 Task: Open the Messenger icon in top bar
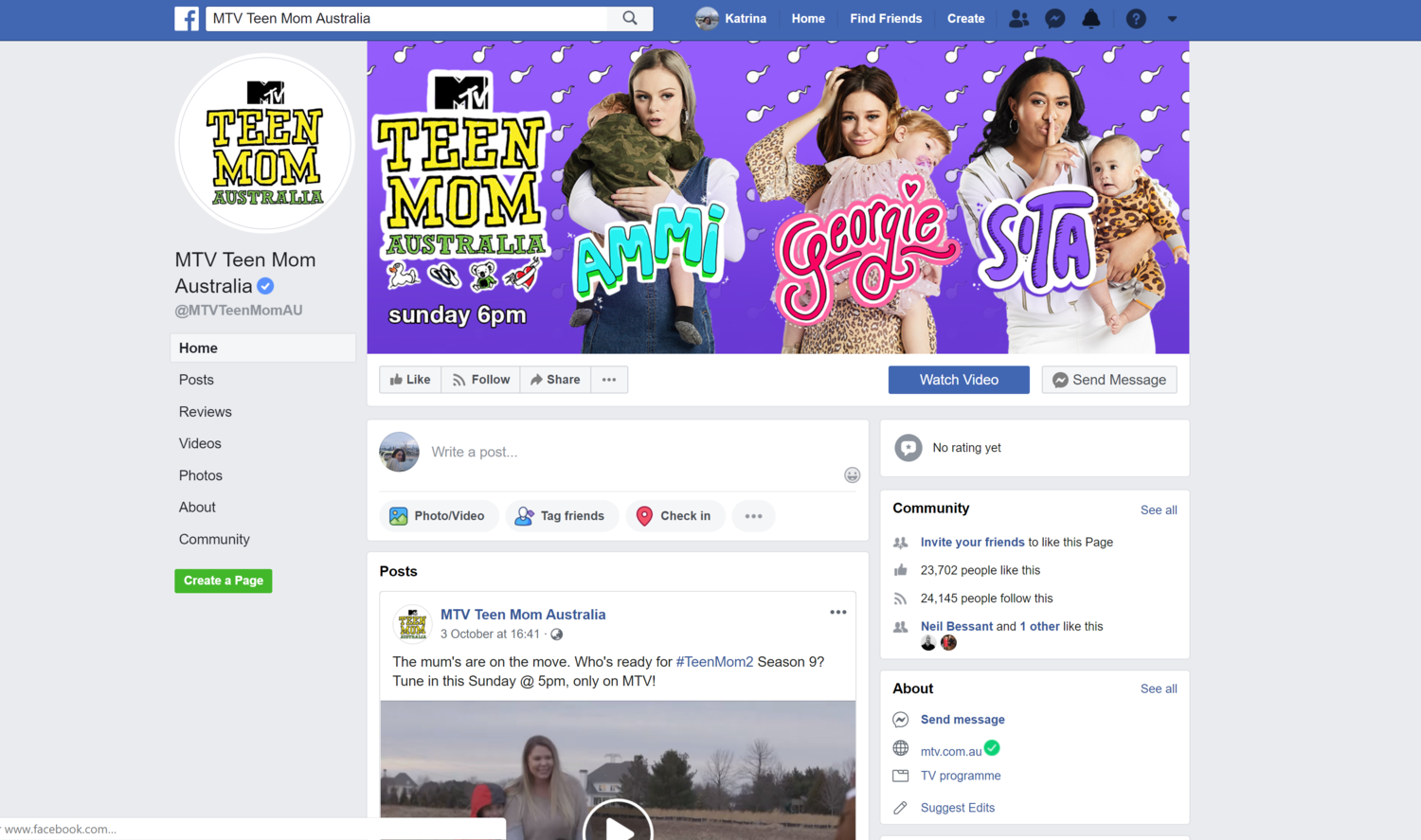[1054, 18]
